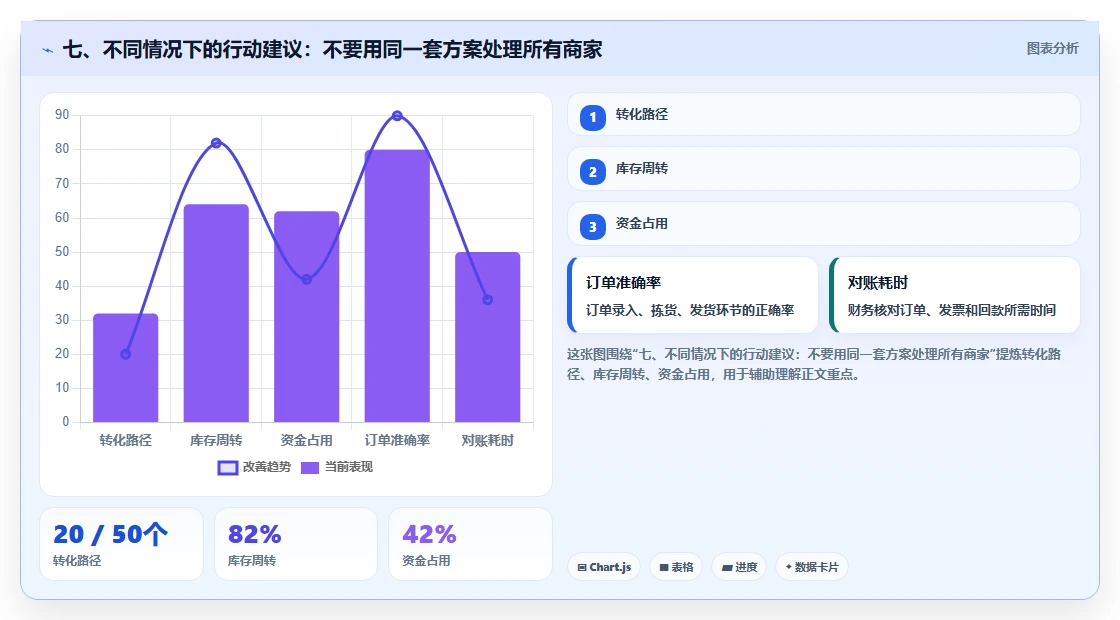The width and height of the screenshot is (1120, 620).
Task: Click the 库存周转 list row text
Action: (641, 169)
